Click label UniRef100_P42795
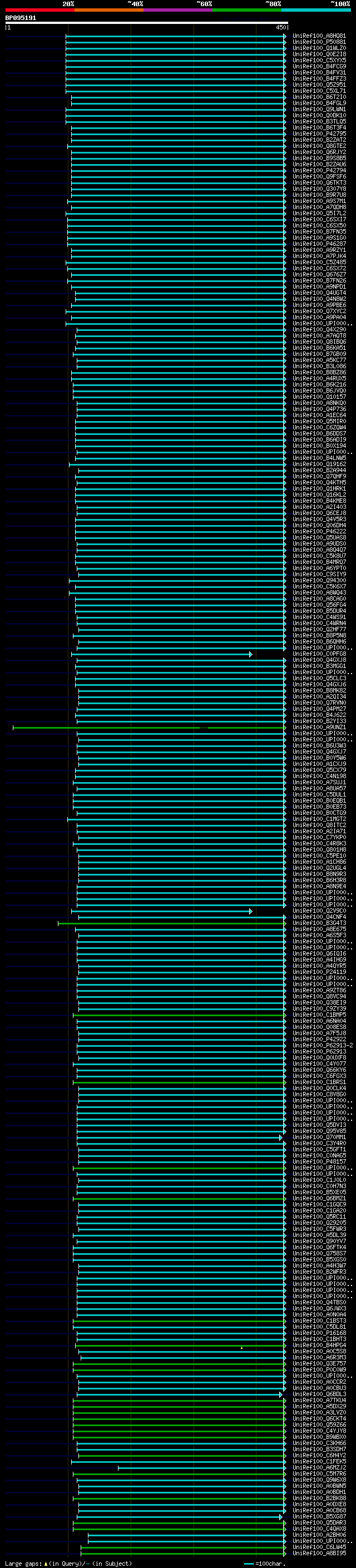The height and width of the screenshot is (1568, 356). [319, 134]
